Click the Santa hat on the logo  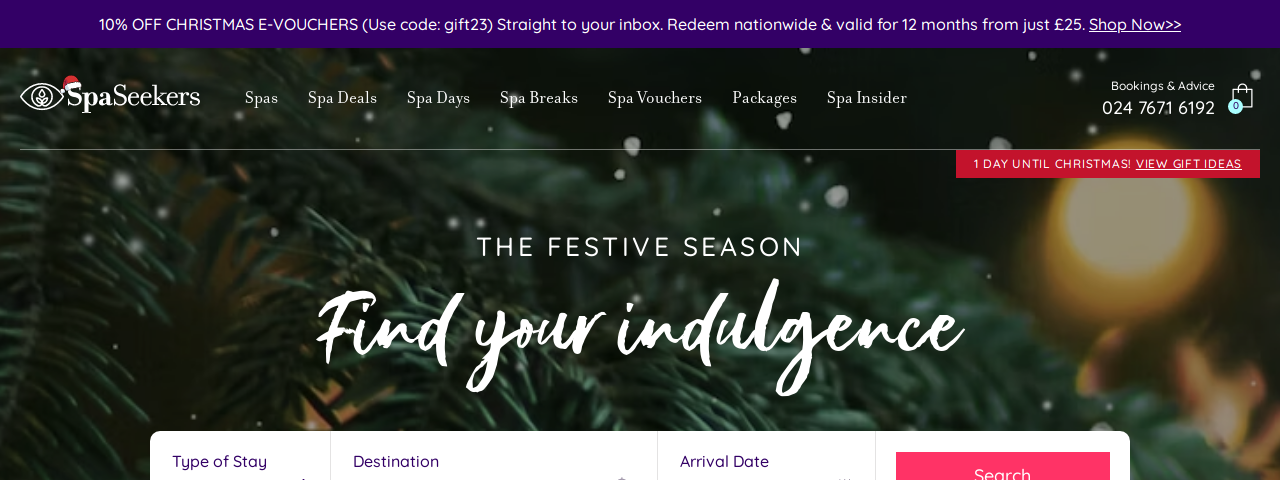point(71,84)
